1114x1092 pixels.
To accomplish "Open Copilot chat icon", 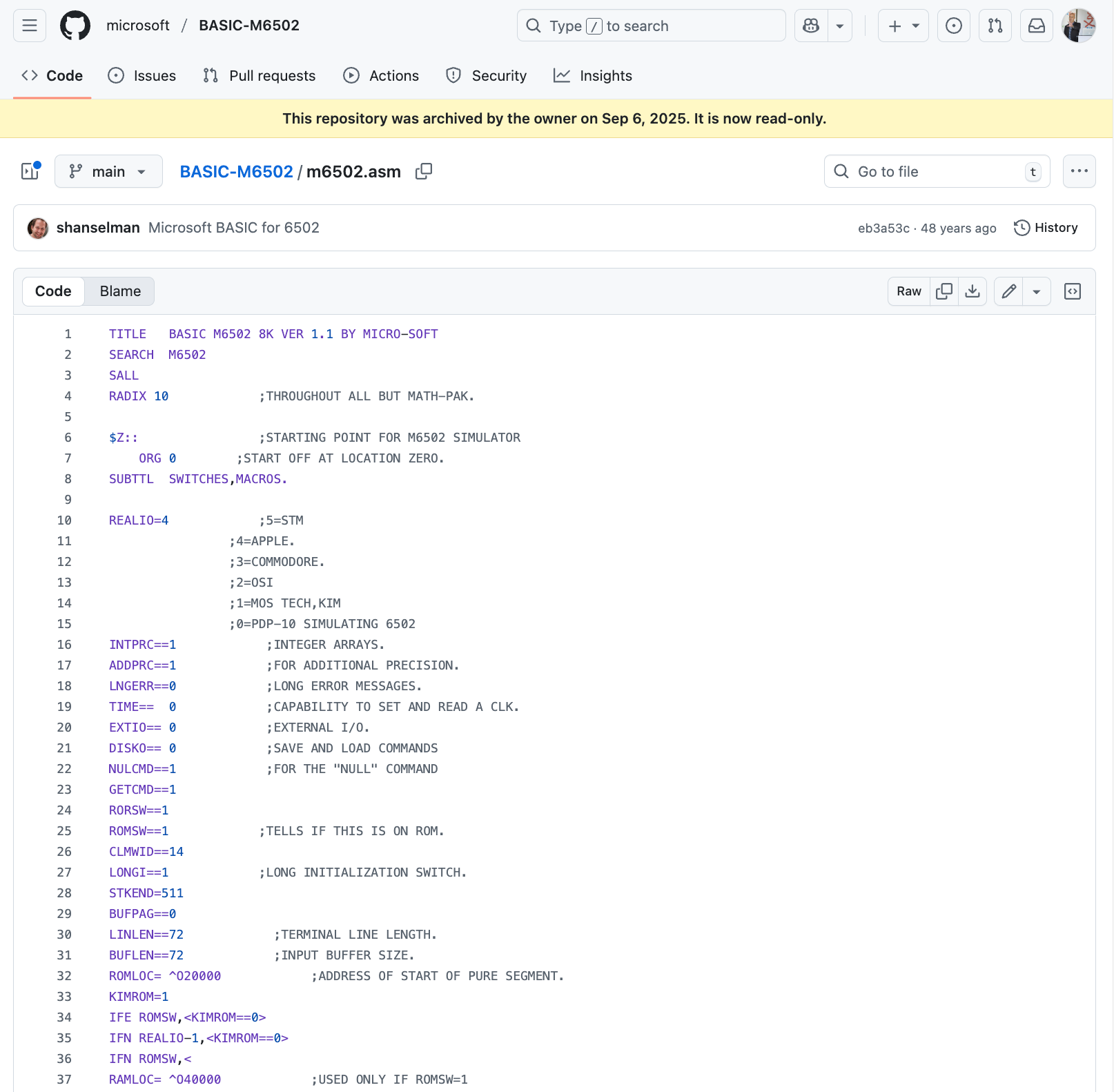I will pyautogui.click(x=811, y=26).
